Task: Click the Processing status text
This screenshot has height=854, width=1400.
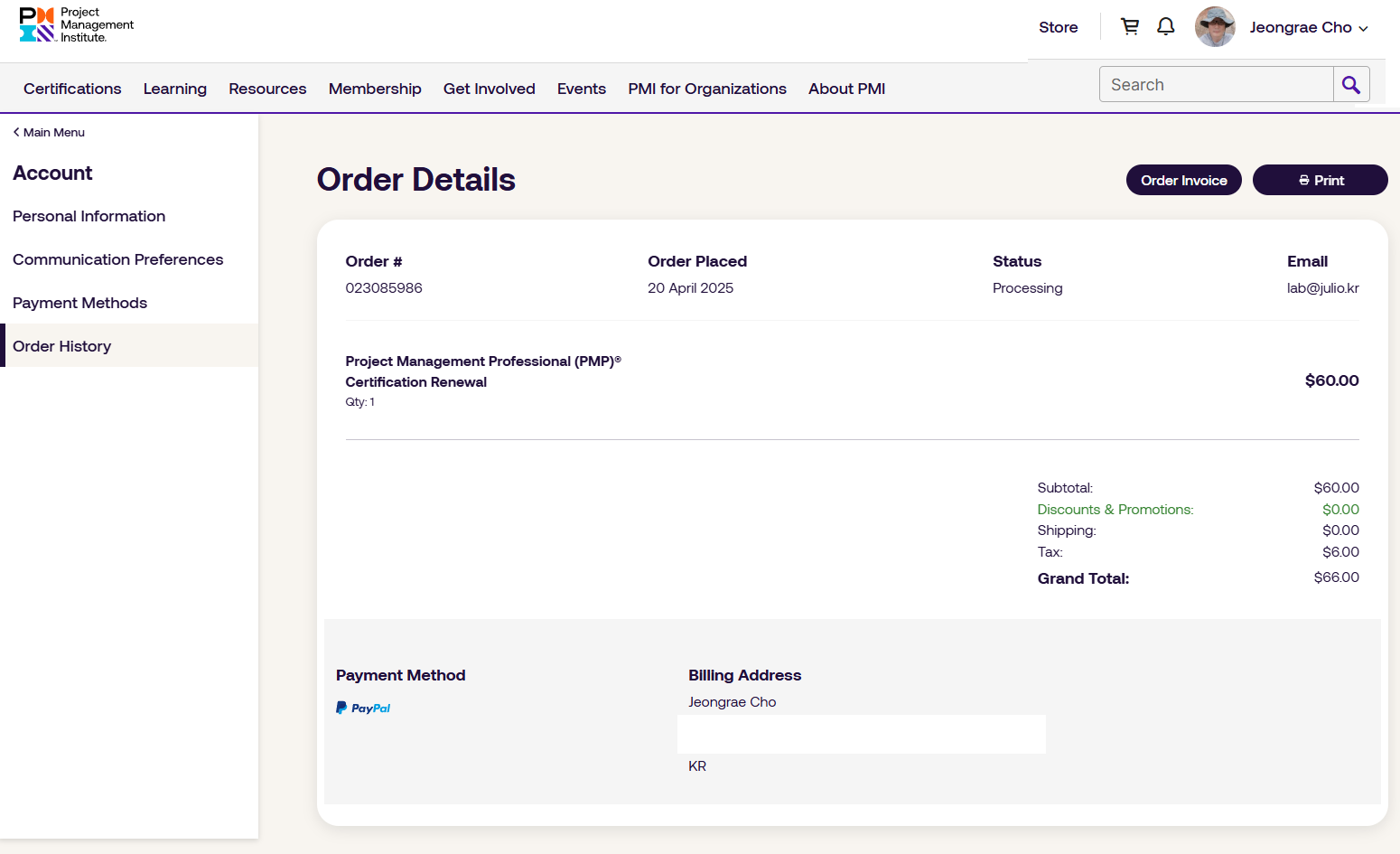Action: (x=1028, y=288)
